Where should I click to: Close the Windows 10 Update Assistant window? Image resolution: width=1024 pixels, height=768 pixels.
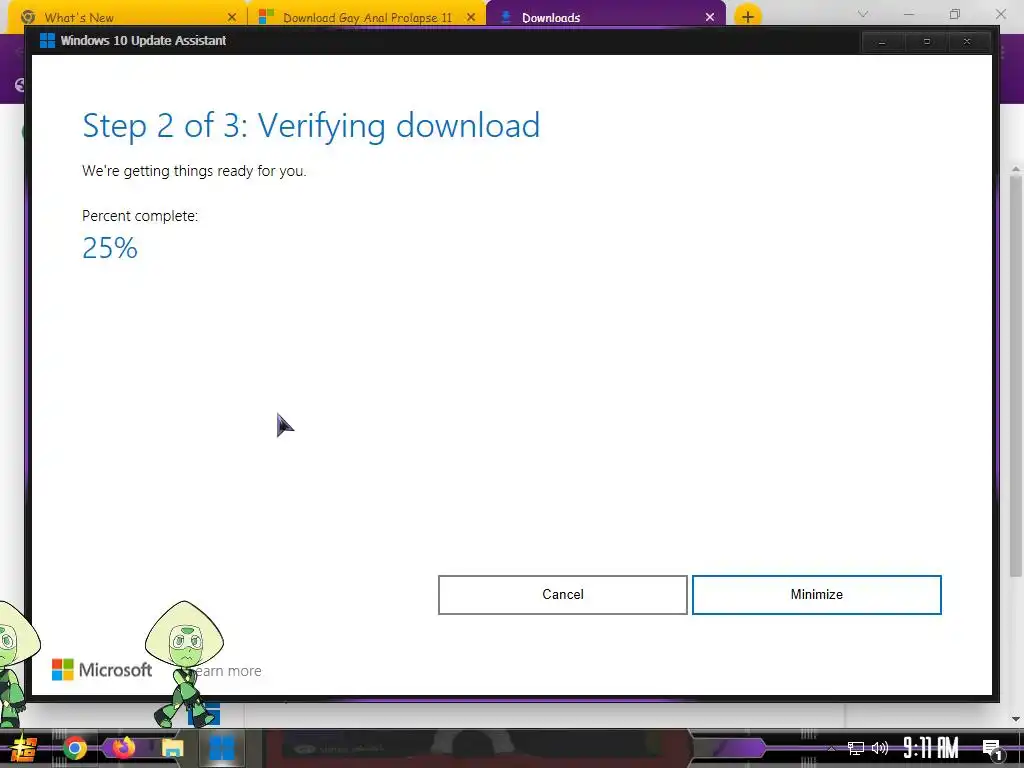tap(967, 41)
